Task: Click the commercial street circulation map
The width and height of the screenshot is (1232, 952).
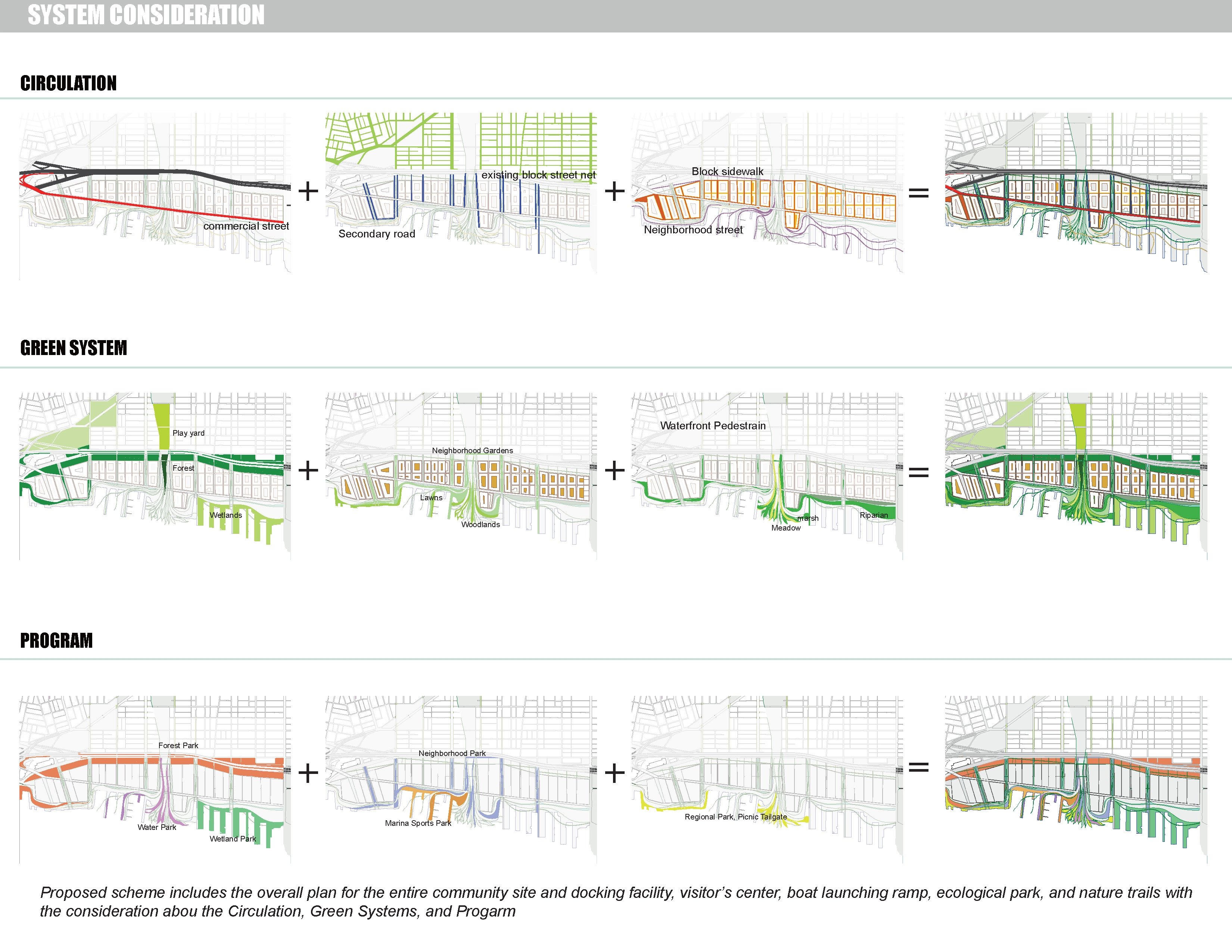Action: click(x=155, y=196)
